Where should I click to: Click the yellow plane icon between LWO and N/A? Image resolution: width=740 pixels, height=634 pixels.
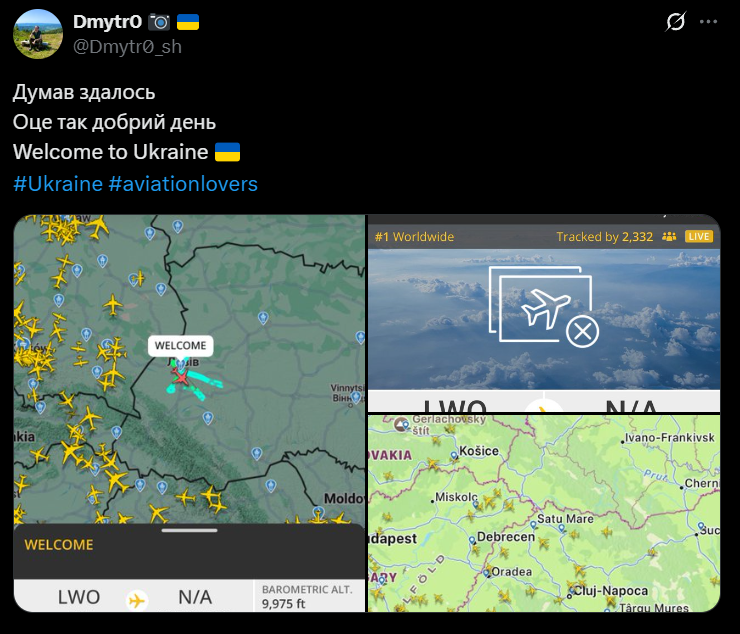137,601
